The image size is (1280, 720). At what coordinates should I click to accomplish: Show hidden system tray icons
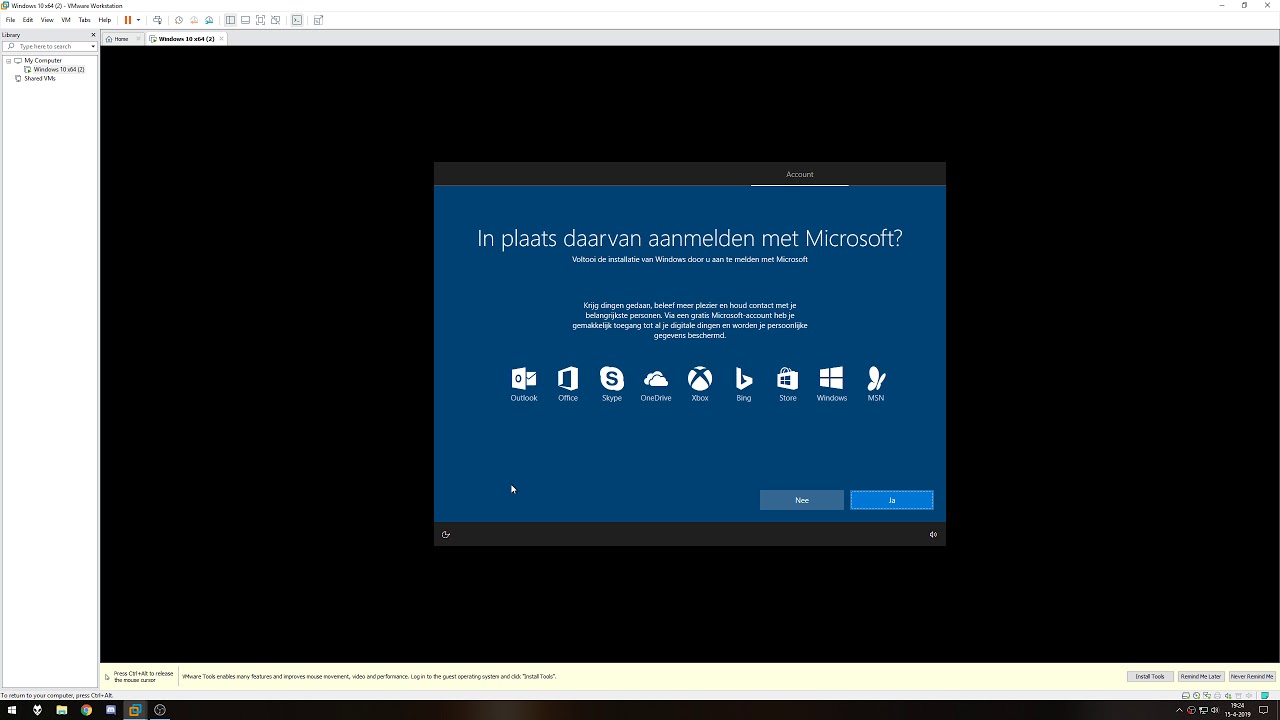click(x=1179, y=710)
